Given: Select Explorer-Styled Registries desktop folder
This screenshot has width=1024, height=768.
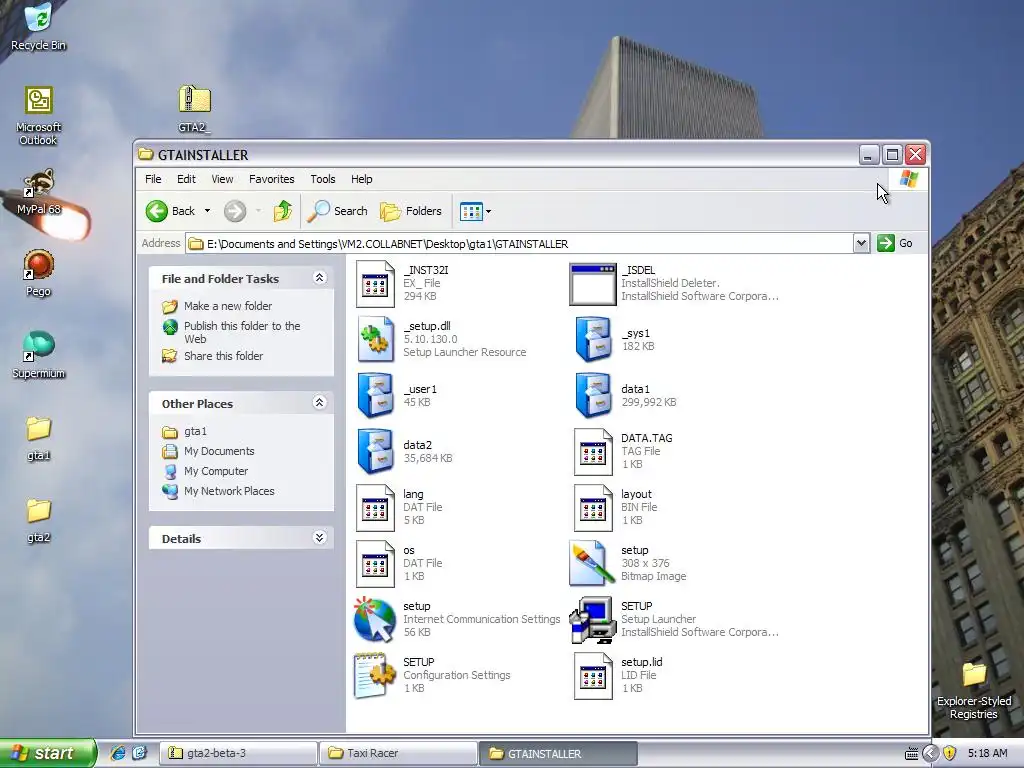Looking at the screenshot, I should 974,690.
